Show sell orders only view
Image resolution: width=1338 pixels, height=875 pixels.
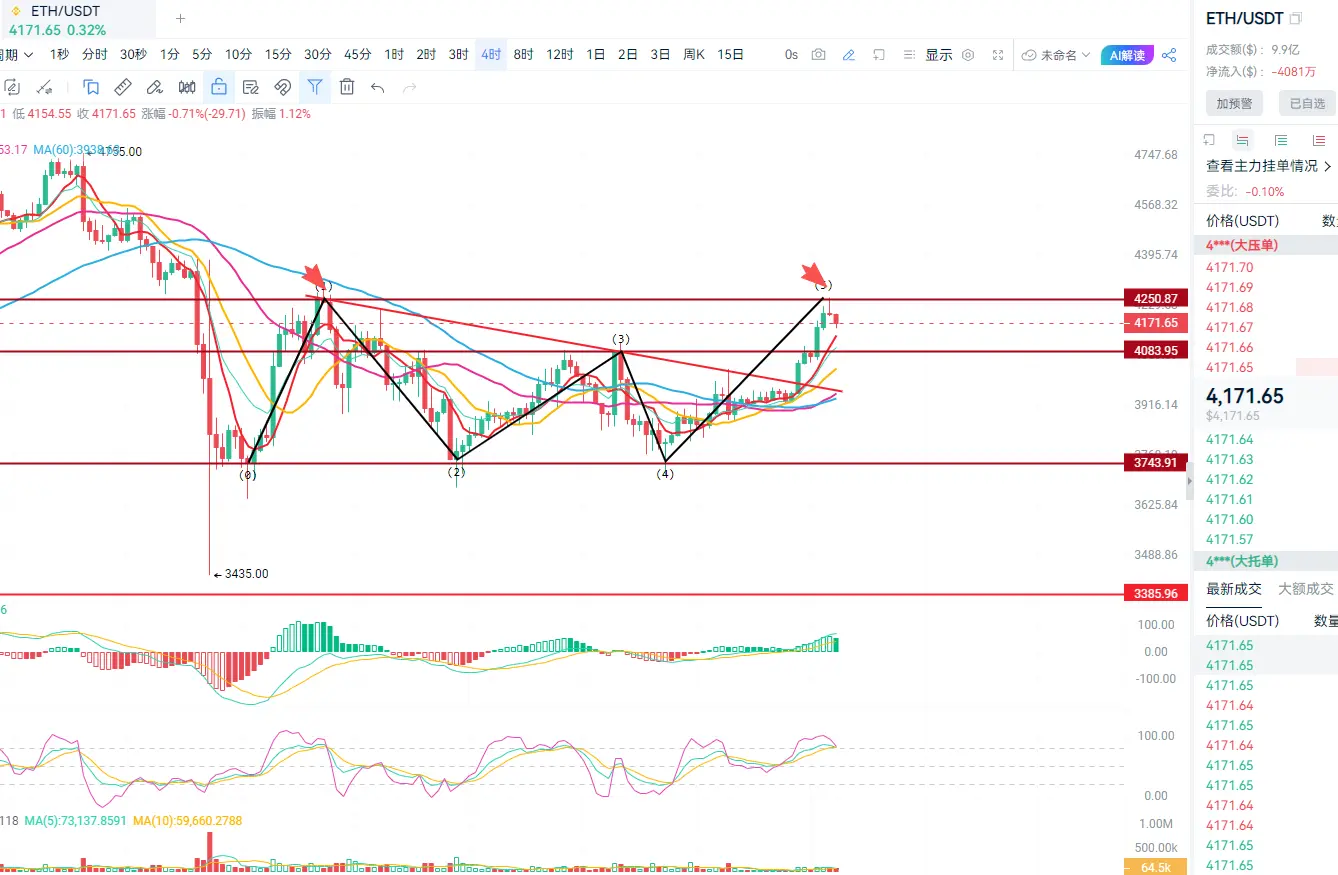point(1319,140)
